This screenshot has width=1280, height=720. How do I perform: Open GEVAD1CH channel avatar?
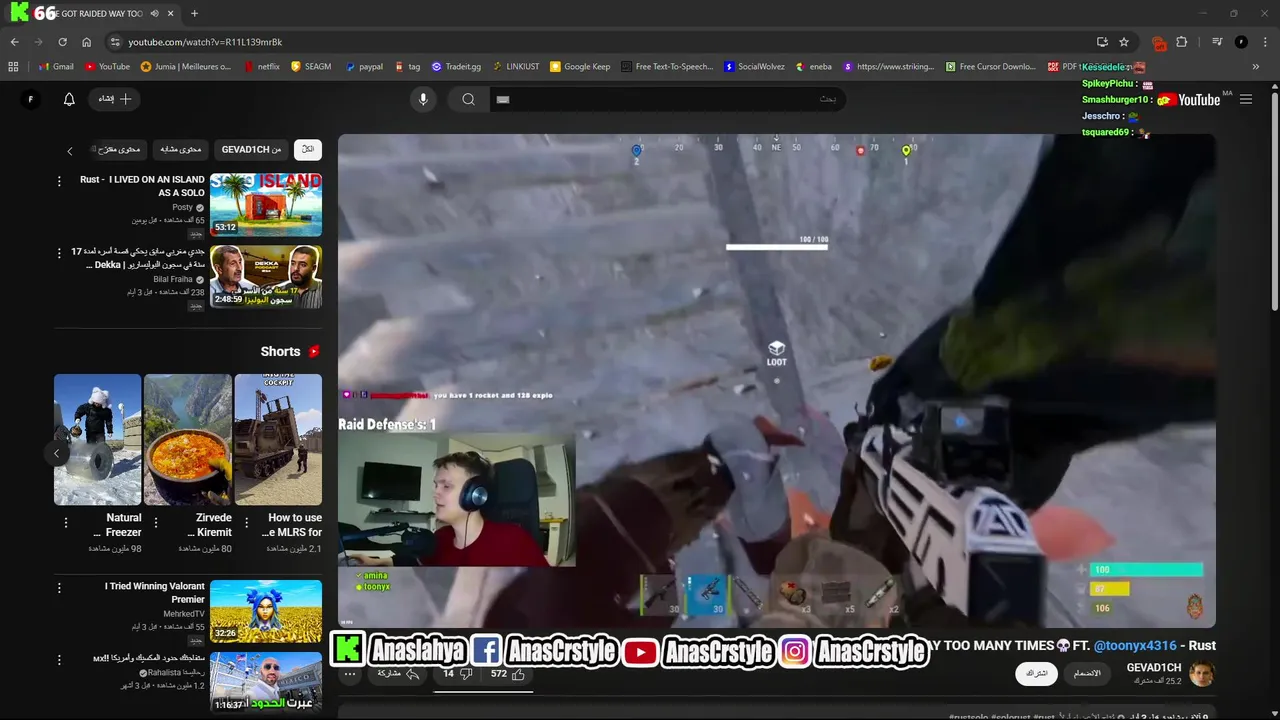point(1201,674)
